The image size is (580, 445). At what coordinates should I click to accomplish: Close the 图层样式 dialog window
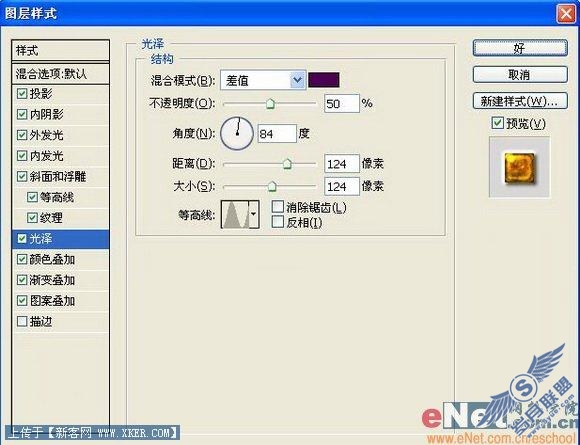point(566,13)
